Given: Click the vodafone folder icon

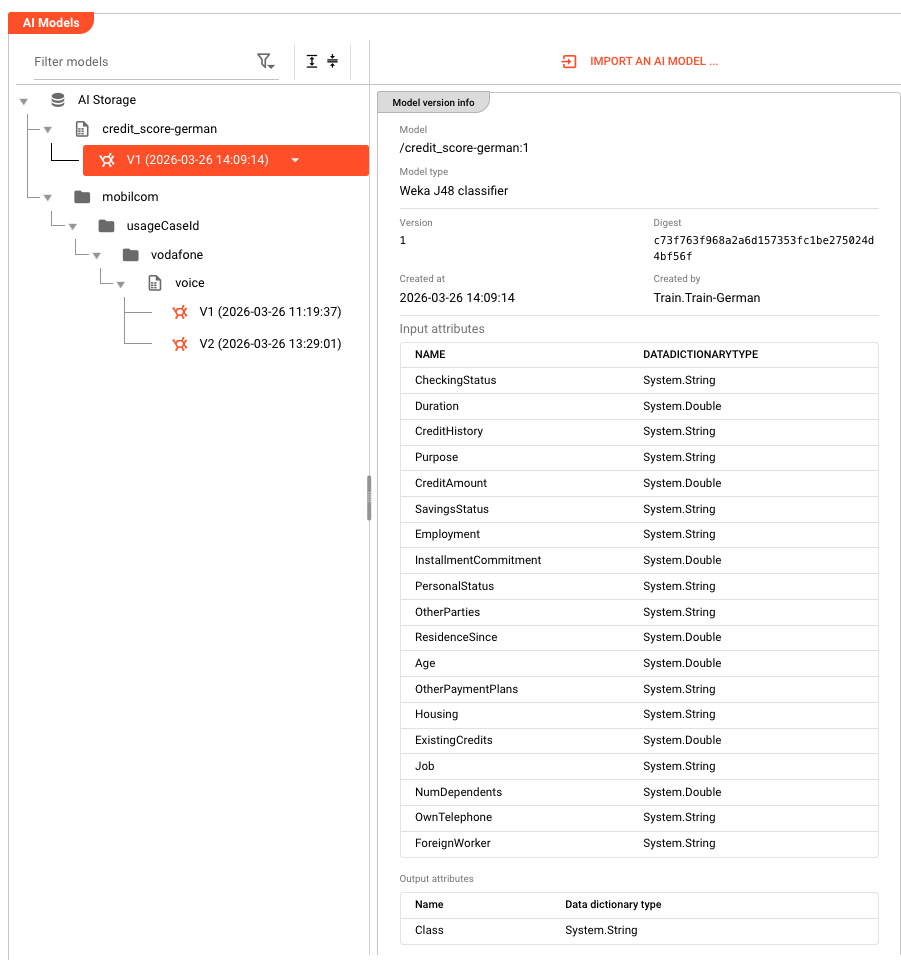Looking at the screenshot, I should [130, 254].
